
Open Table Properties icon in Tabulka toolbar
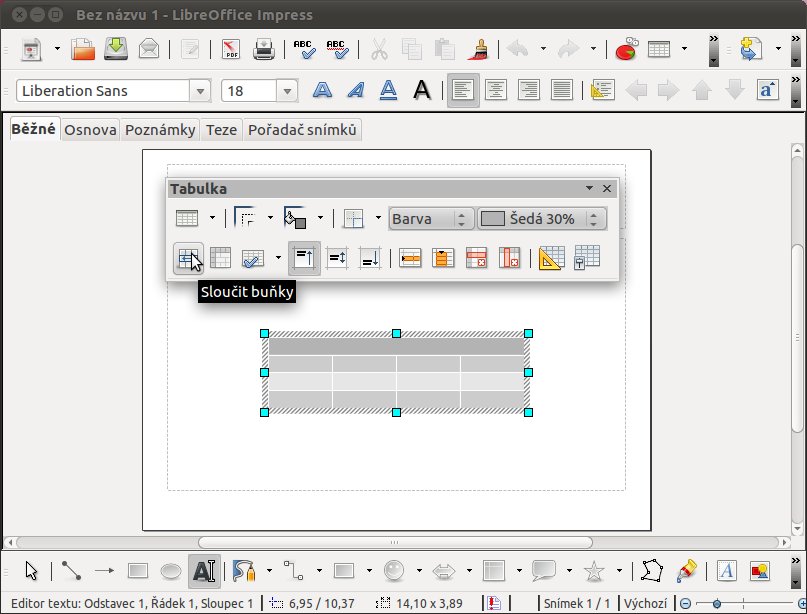pyautogui.click(x=587, y=257)
